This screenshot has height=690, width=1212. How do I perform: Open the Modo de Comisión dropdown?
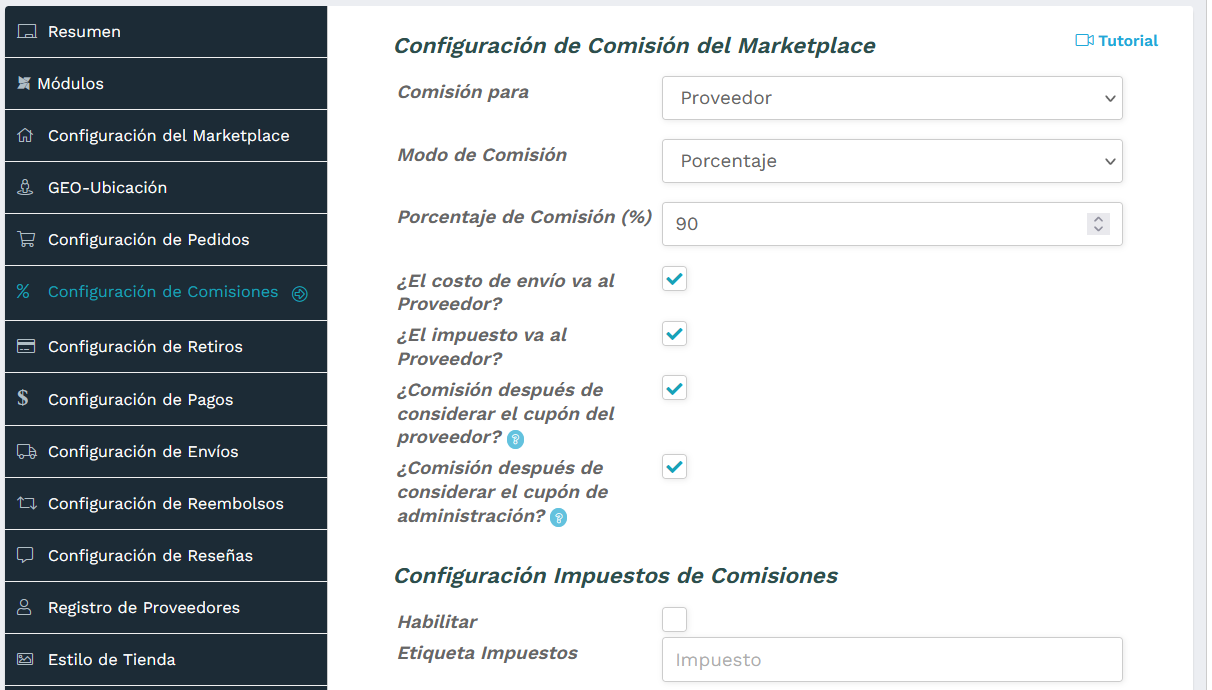[x=891, y=161]
